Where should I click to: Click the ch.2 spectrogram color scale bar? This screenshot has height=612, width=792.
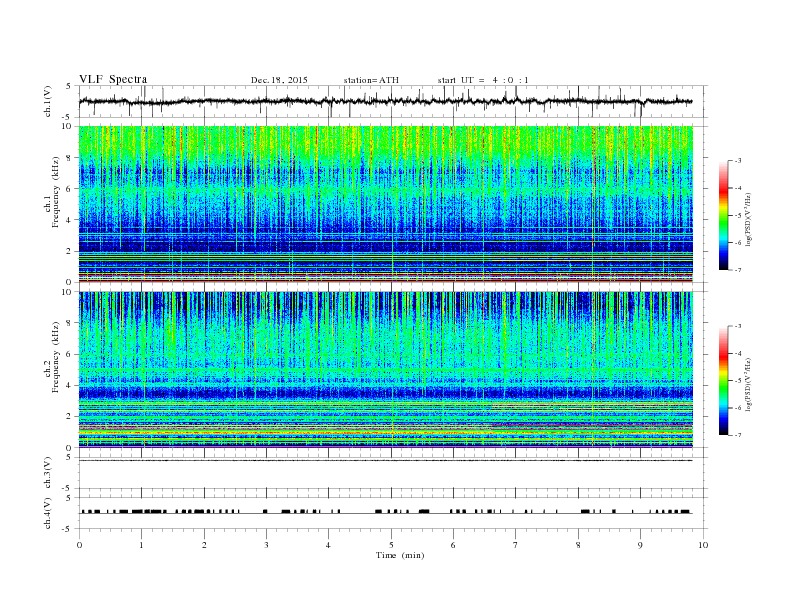point(724,380)
